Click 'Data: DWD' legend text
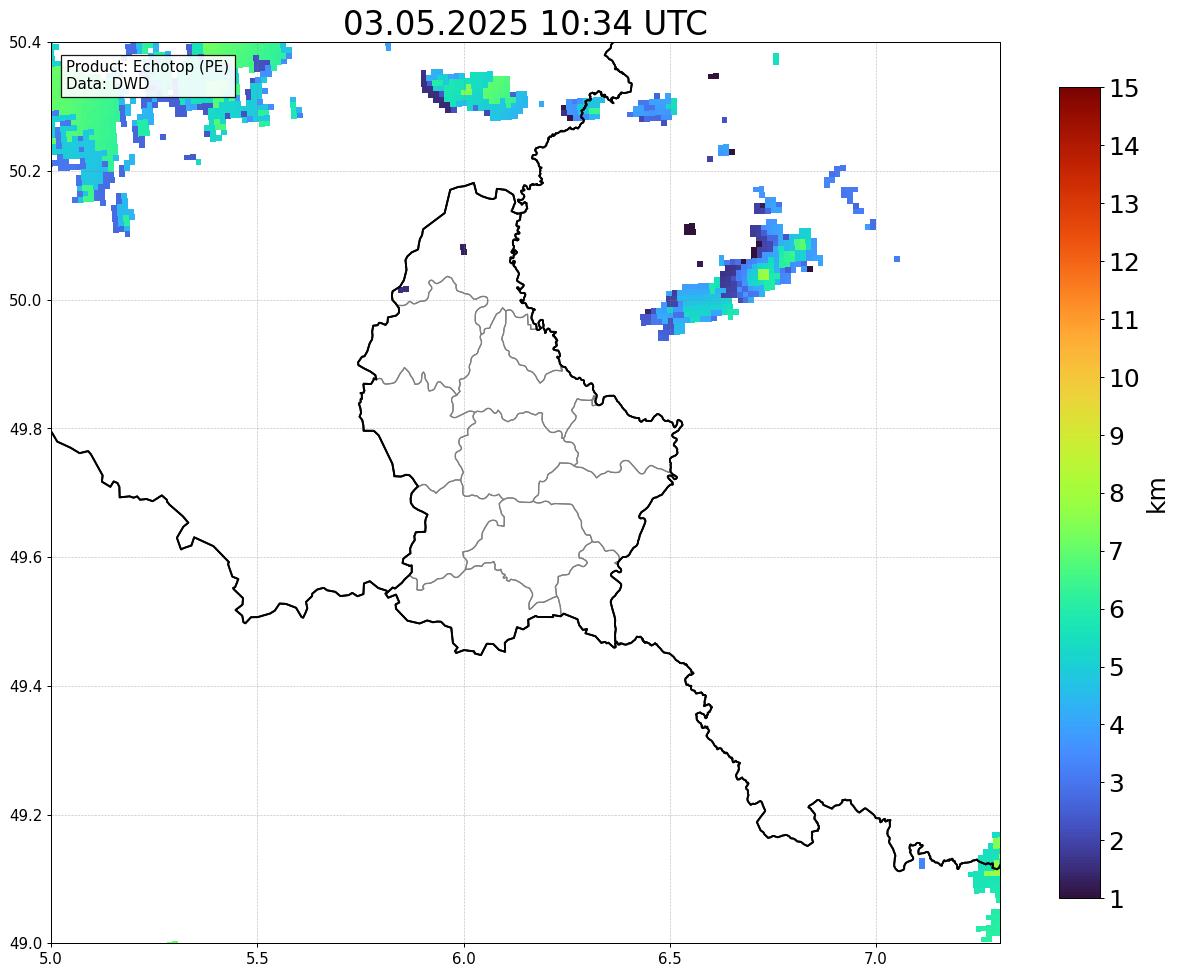Screen dimensions: 1178x976 click(x=107, y=83)
